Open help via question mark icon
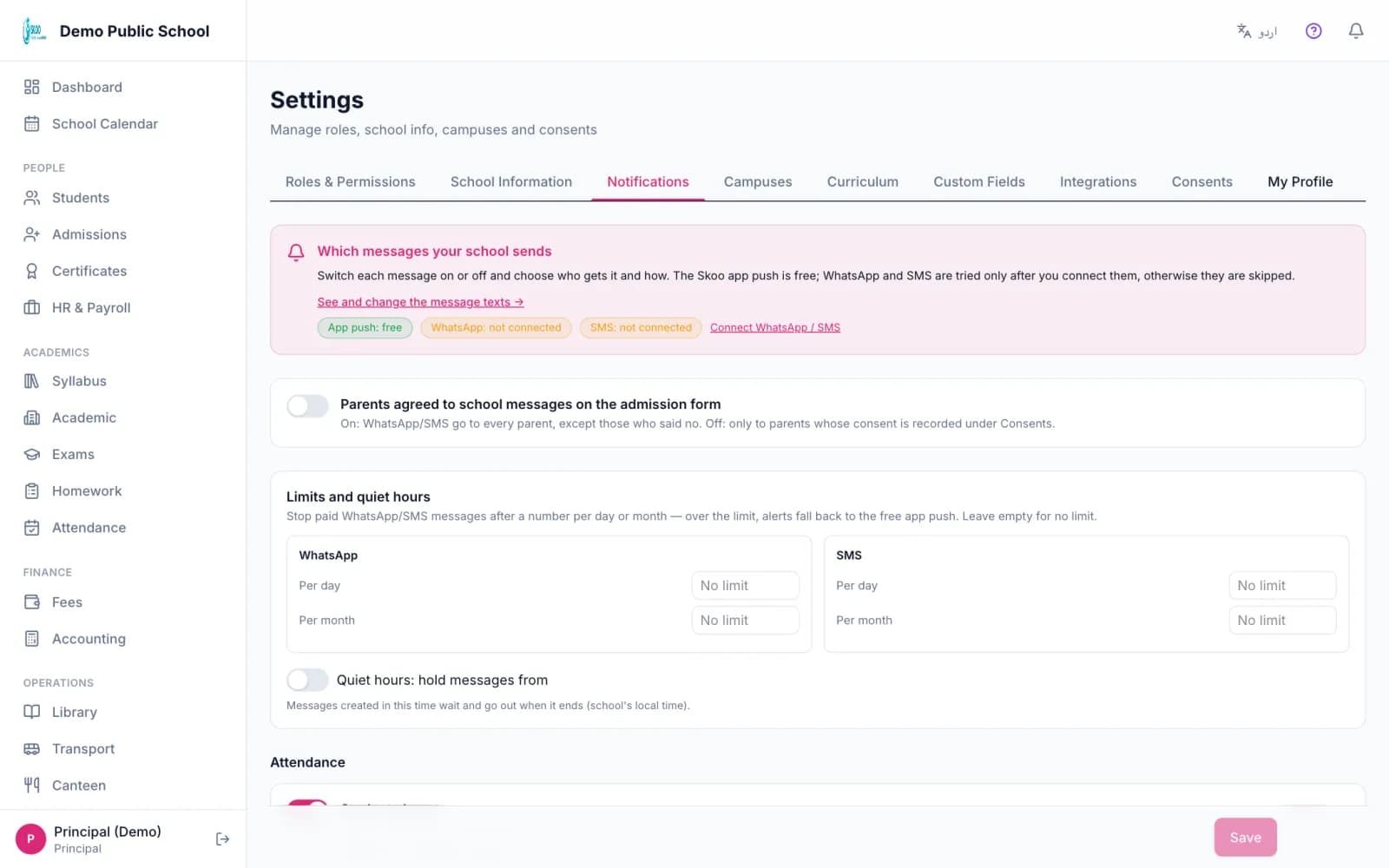Viewport: 1389px width, 868px height. pos(1313,31)
